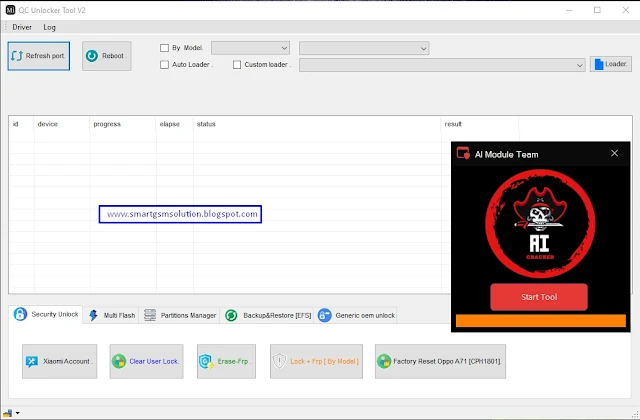Switch to the Security Unlock tab
This screenshot has height=420, width=640.
[x=46, y=314]
